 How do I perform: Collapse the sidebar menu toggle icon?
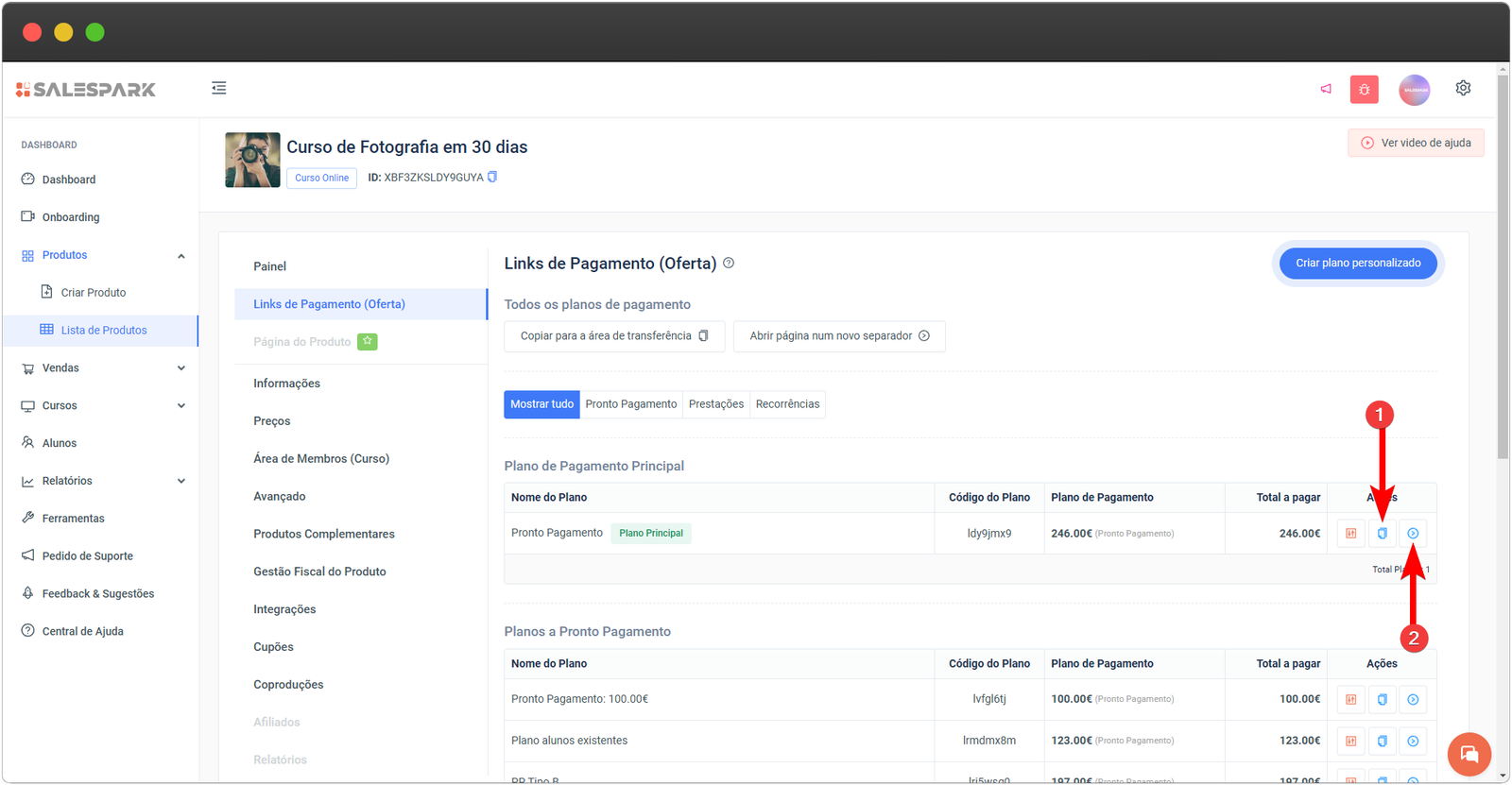click(x=218, y=88)
